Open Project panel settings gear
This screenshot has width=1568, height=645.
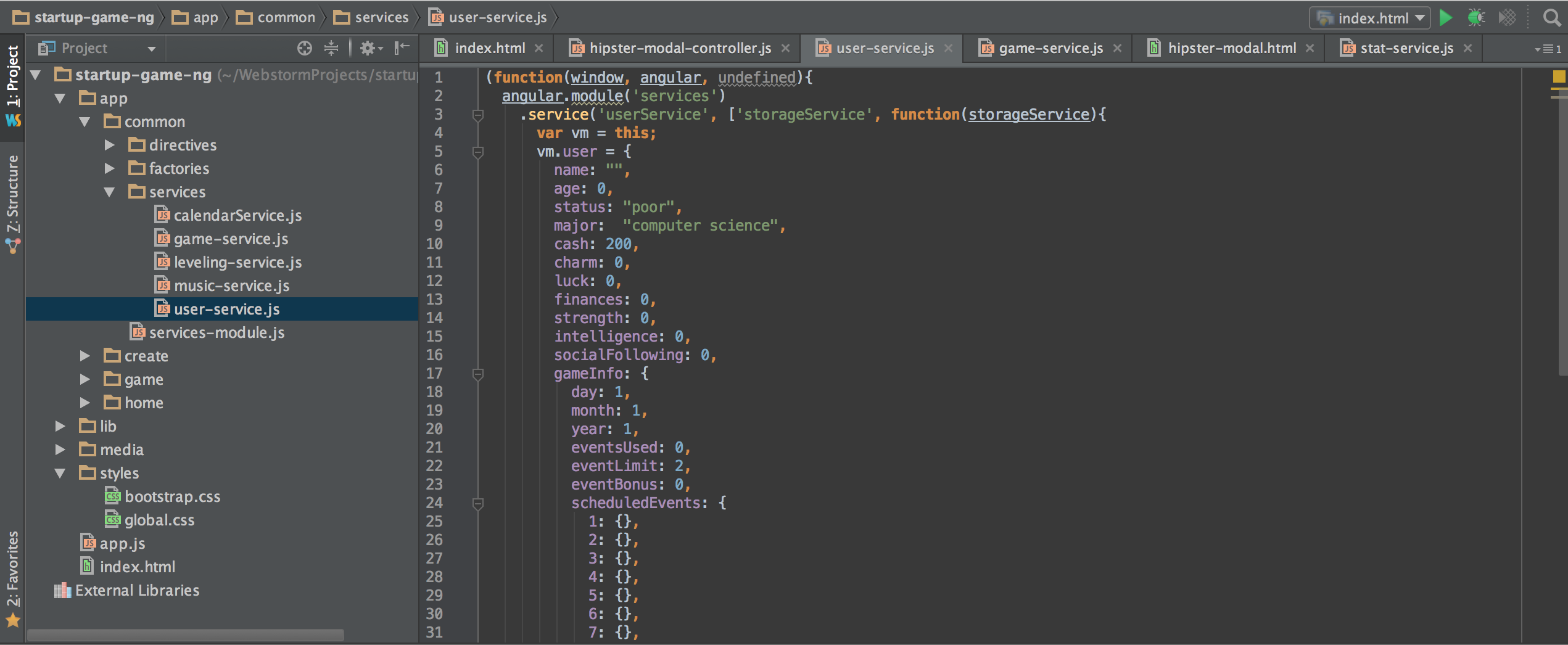pyautogui.click(x=371, y=48)
